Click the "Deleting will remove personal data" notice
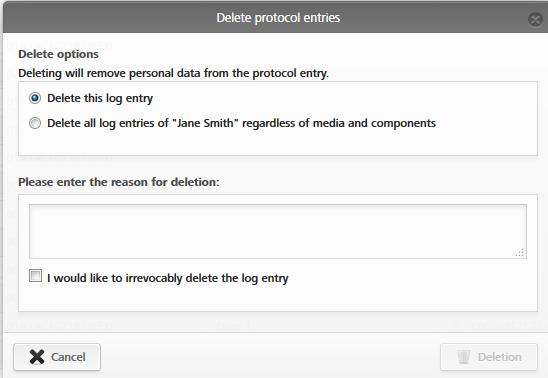Screen dimensions: 548x378 point(173,73)
